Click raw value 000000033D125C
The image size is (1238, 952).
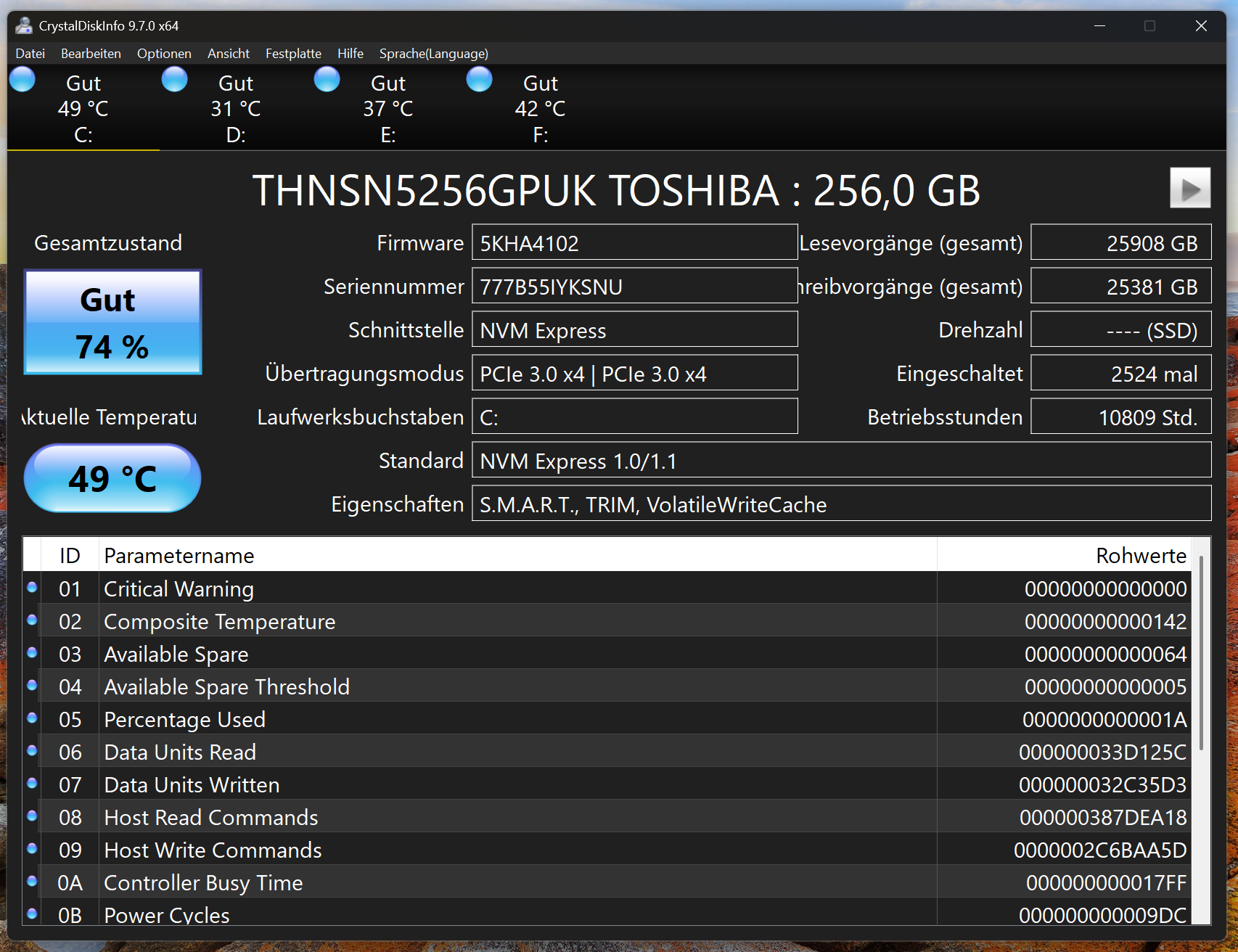(1102, 752)
